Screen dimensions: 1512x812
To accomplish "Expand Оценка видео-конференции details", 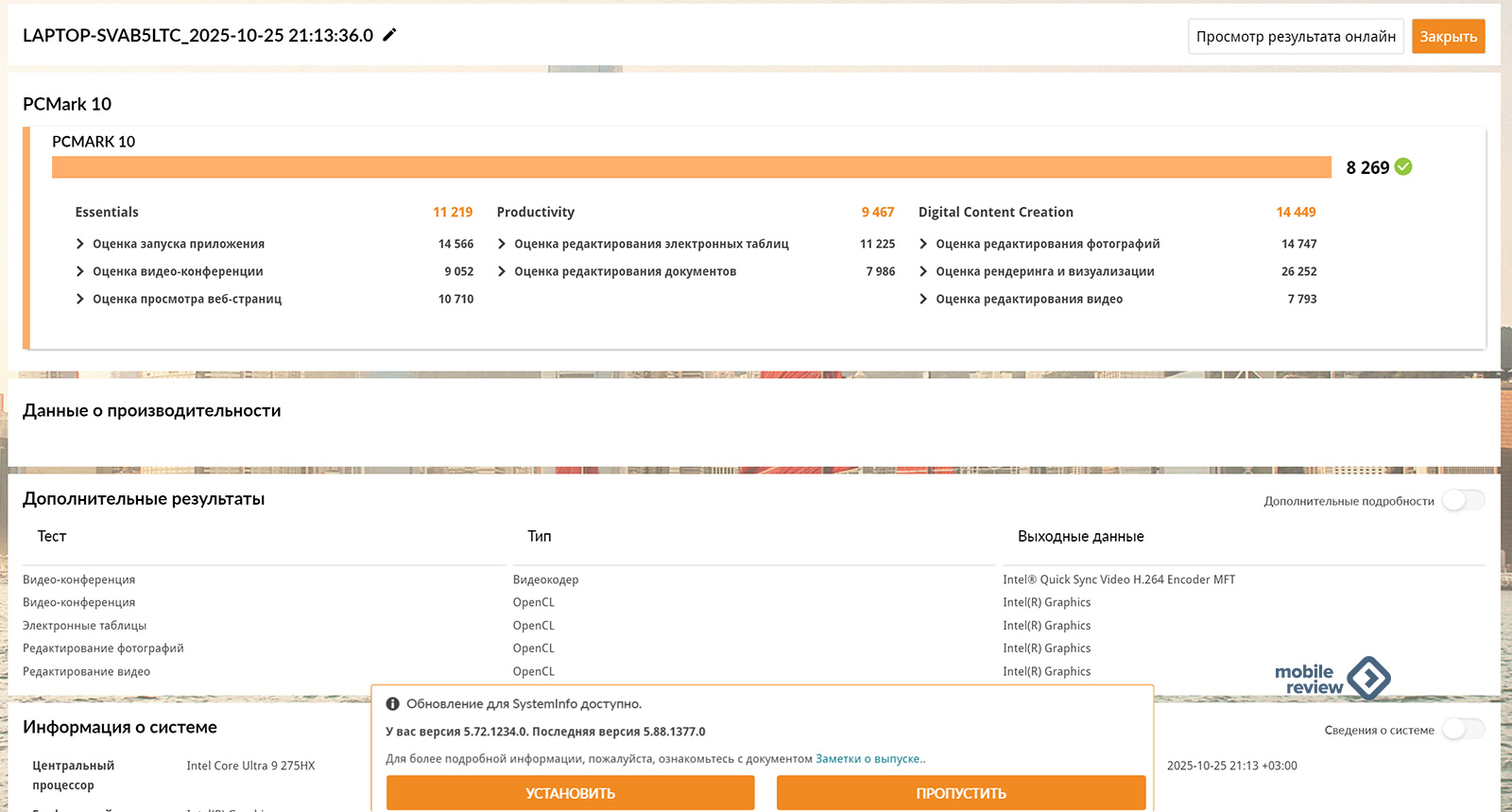I will (80, 271).
